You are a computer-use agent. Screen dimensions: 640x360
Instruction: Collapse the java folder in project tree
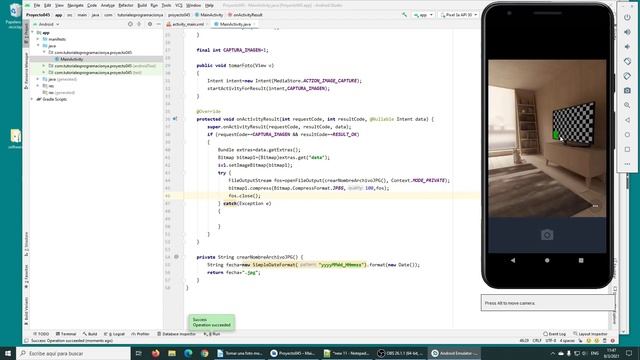pyautogui.click(x=38, y=46)
